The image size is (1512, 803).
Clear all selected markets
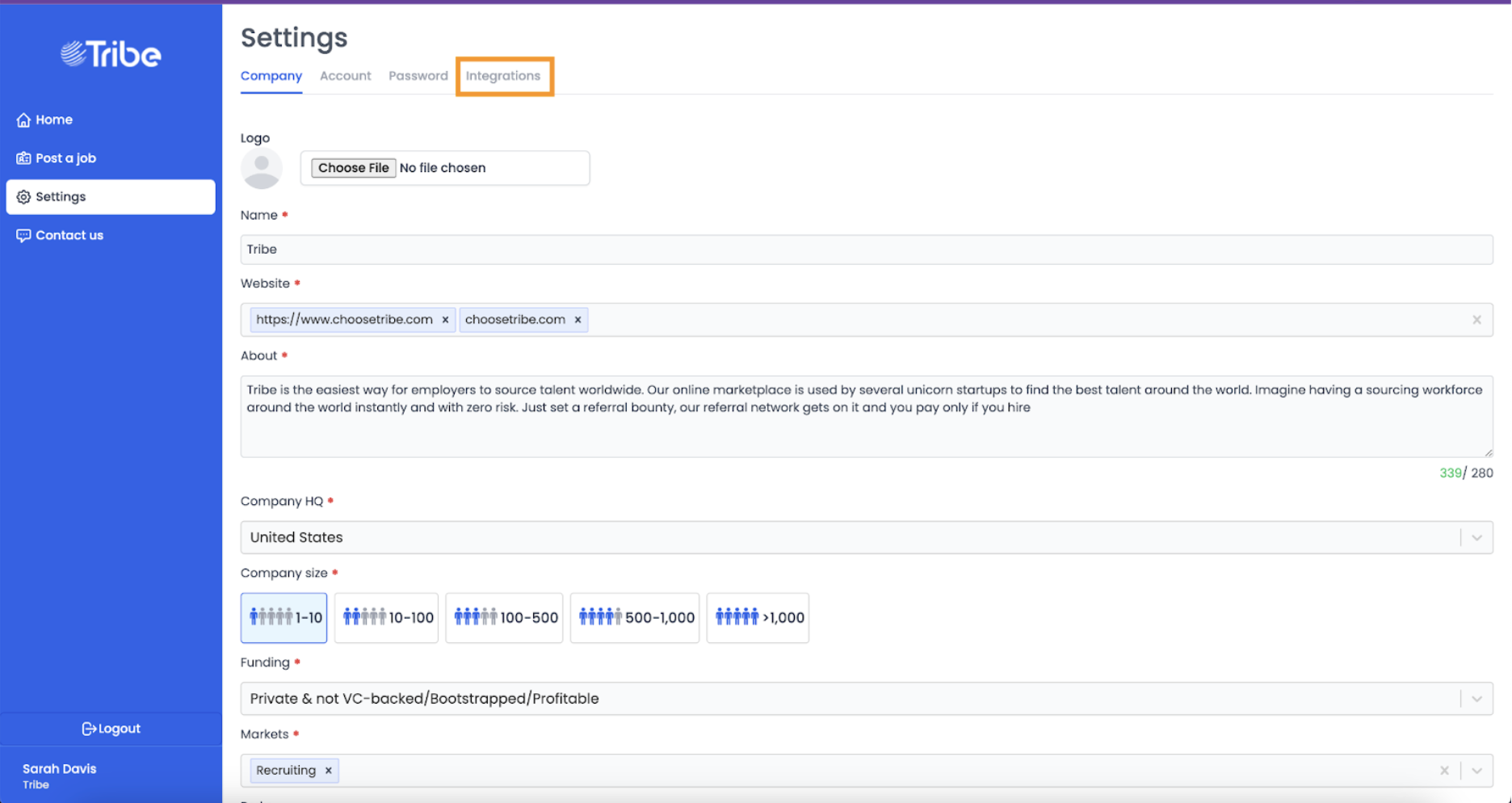[1444, 771]
